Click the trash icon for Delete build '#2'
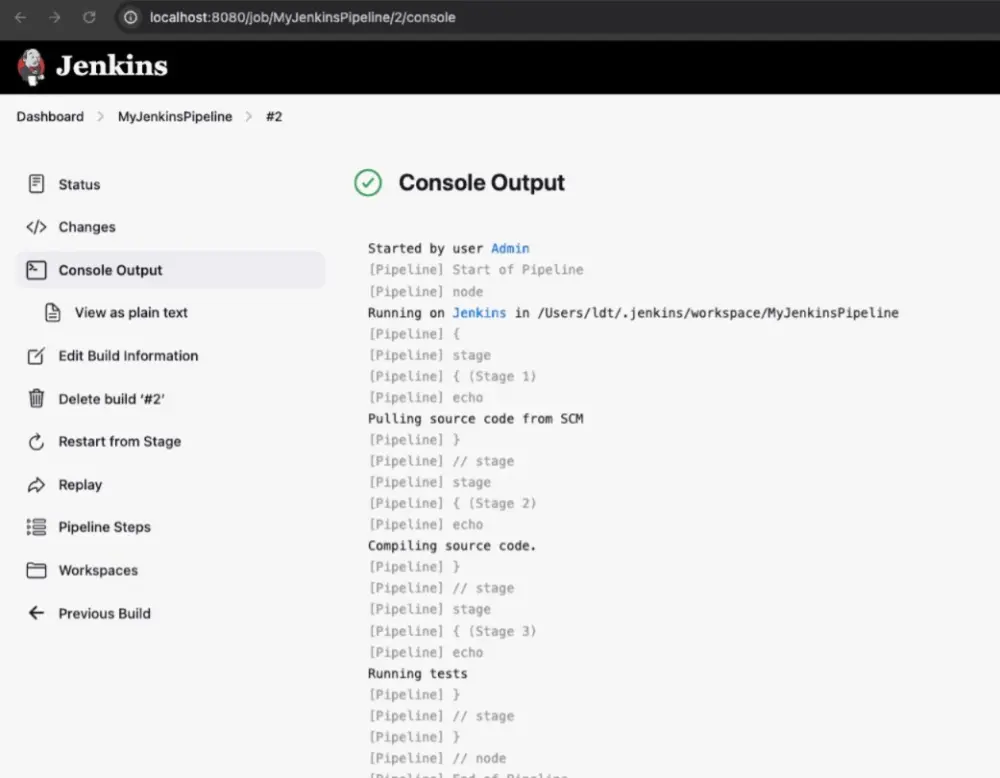The width and height of the screenshot is (1000, 778). pos(36,399)
